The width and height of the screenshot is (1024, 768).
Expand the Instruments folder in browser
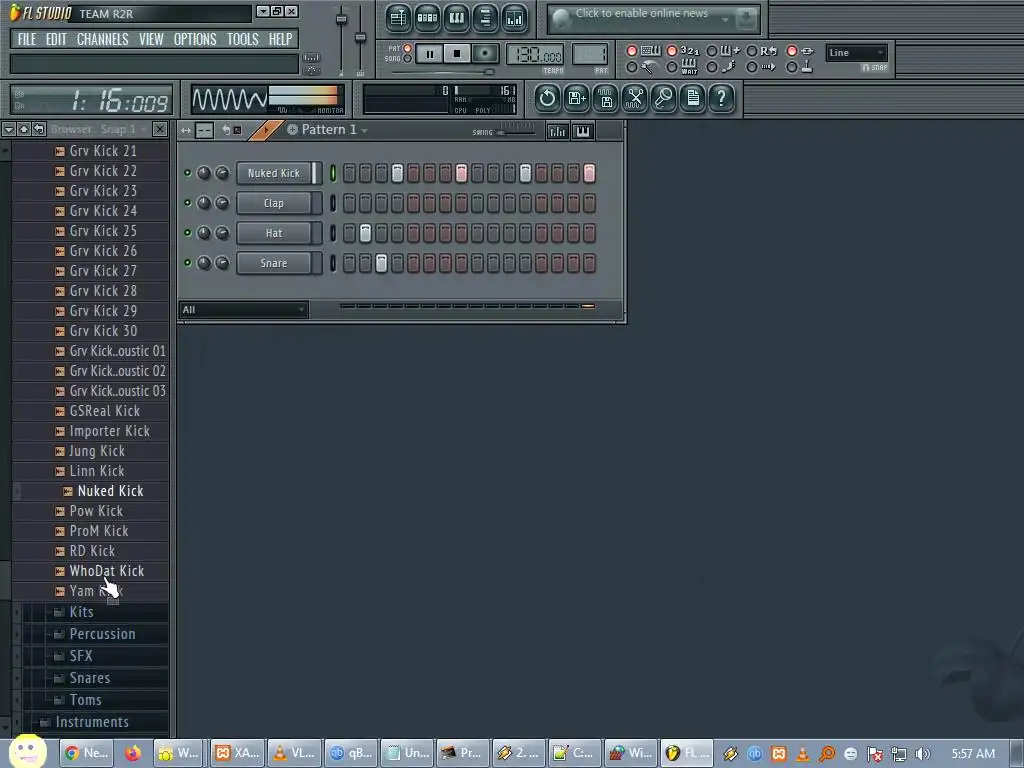(x=91, y=722)
